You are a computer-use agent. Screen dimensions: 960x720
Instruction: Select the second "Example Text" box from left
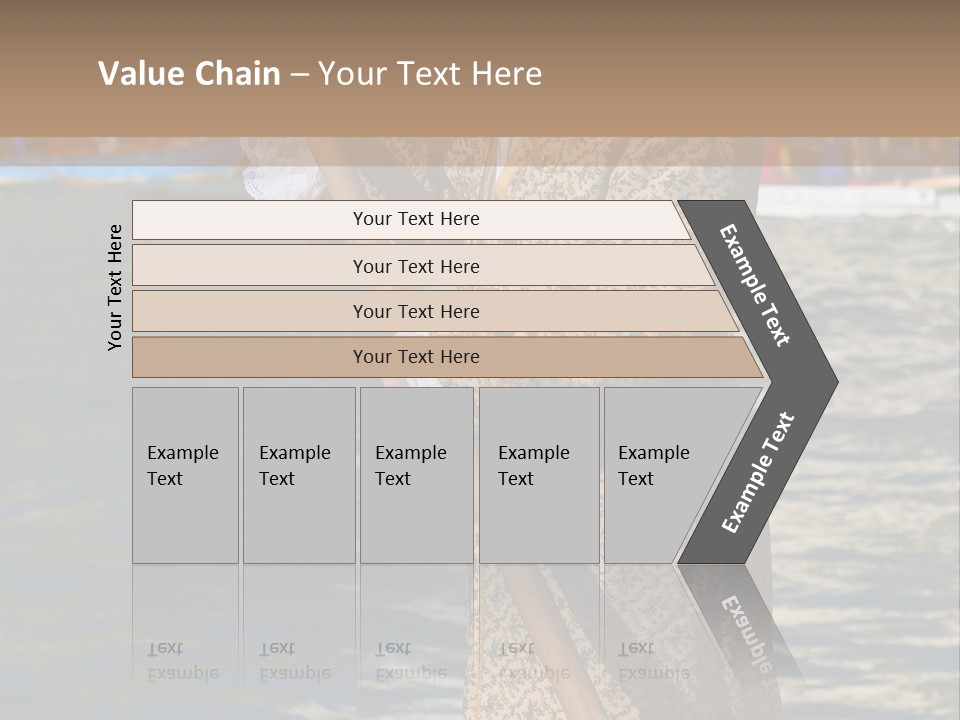point(298,475)
